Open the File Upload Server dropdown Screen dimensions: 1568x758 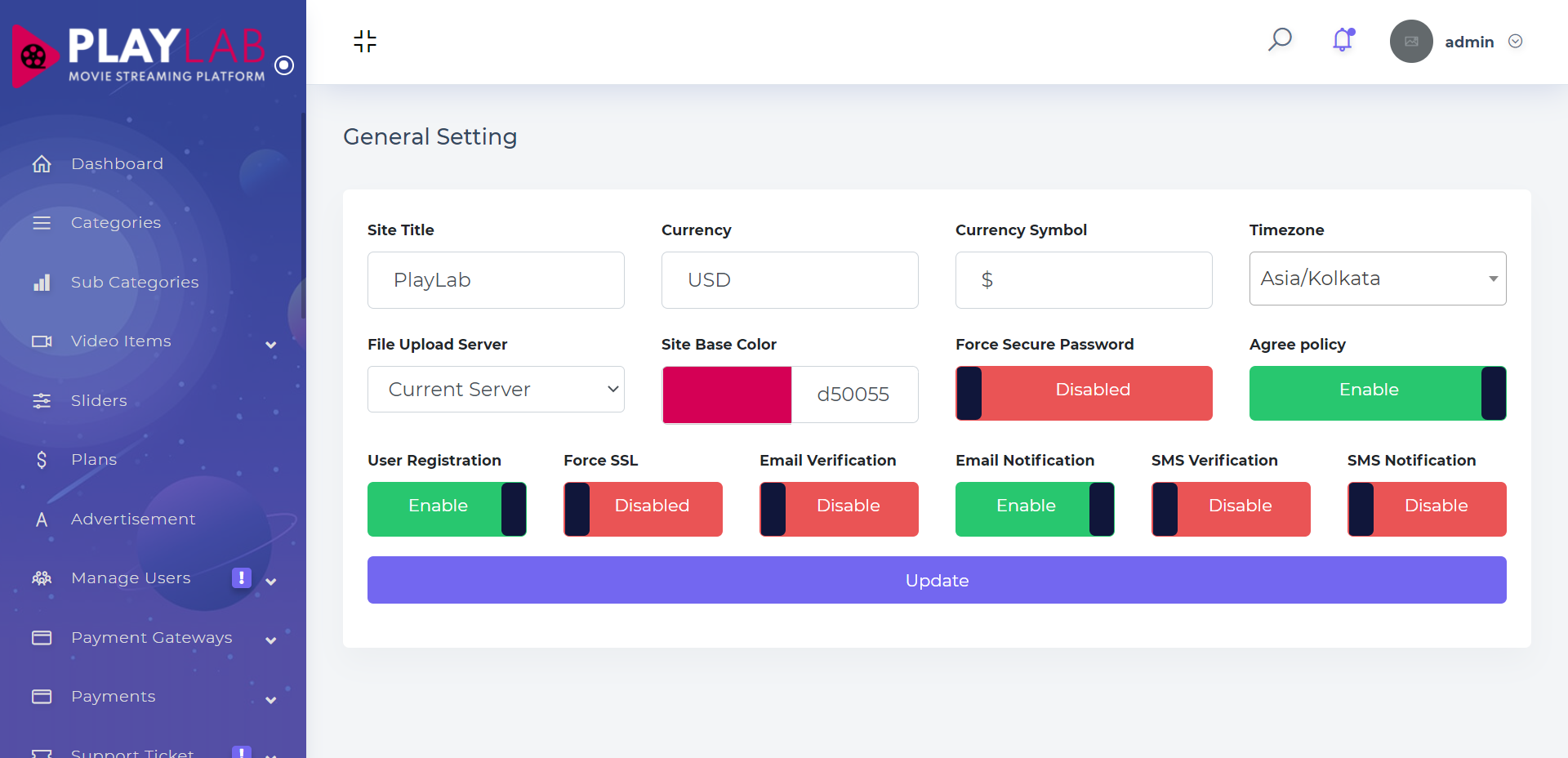(496, 389)
